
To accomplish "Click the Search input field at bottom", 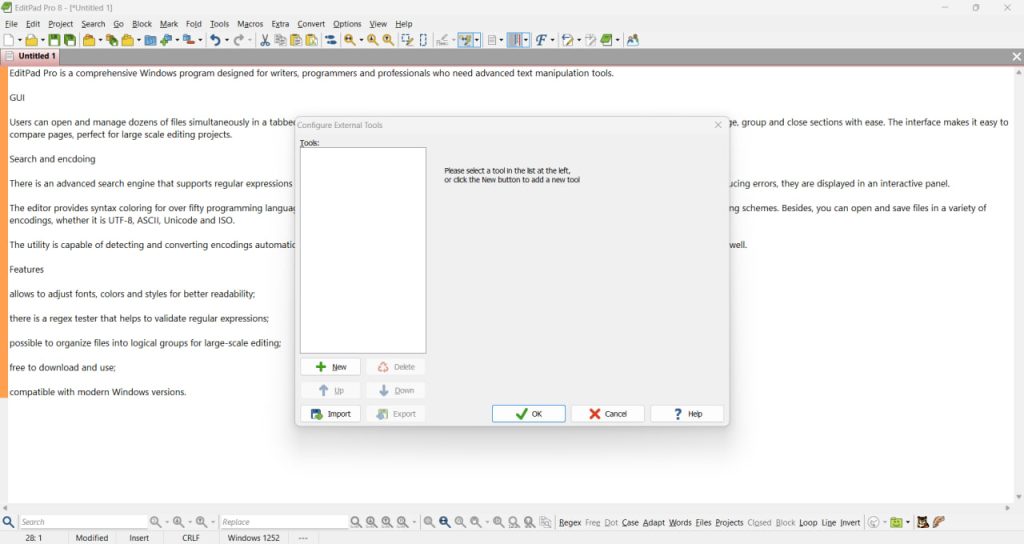I will click(83, 522).
